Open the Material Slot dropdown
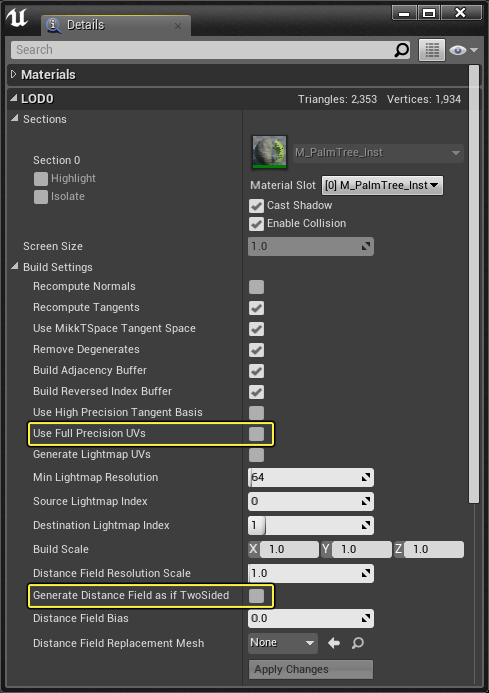This screenshot has width=489, height=693. tap(382, 185)
